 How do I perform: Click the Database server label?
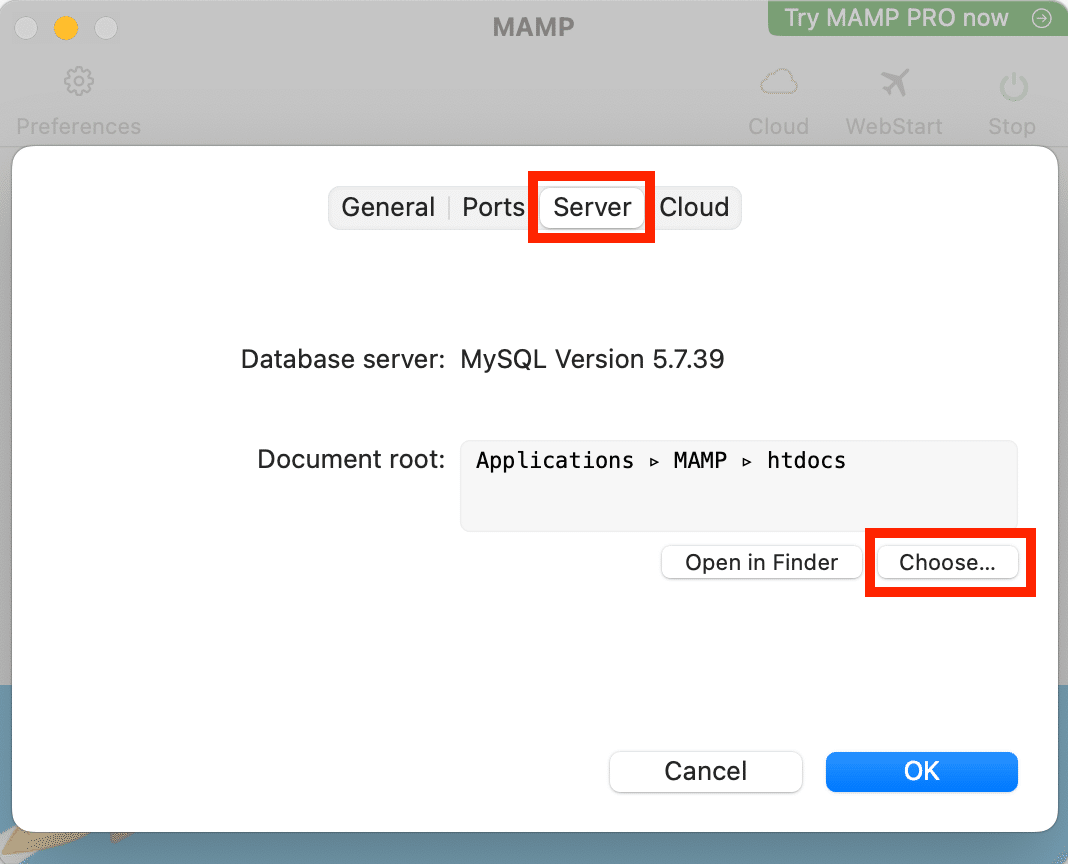click(x=343, y=359)
